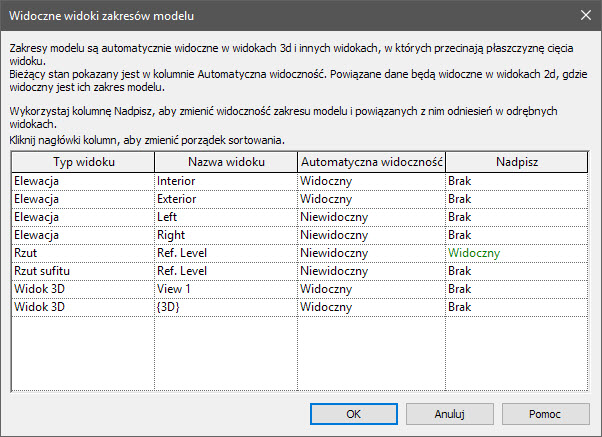Click the Nadpisz column header
This screenshot has width=602, height=437.
pos(517,161)
